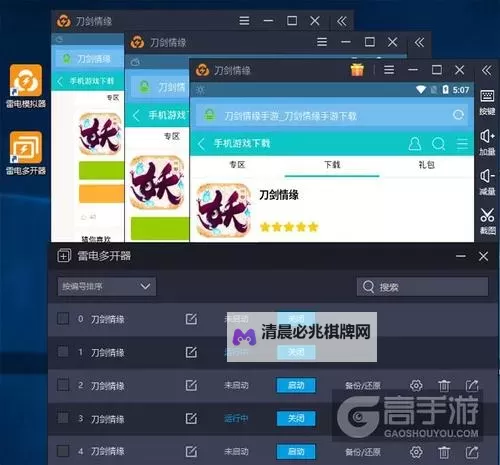Click 专区 tab in the rearmost emulator window
500x465 pixels.
(113, 97)
